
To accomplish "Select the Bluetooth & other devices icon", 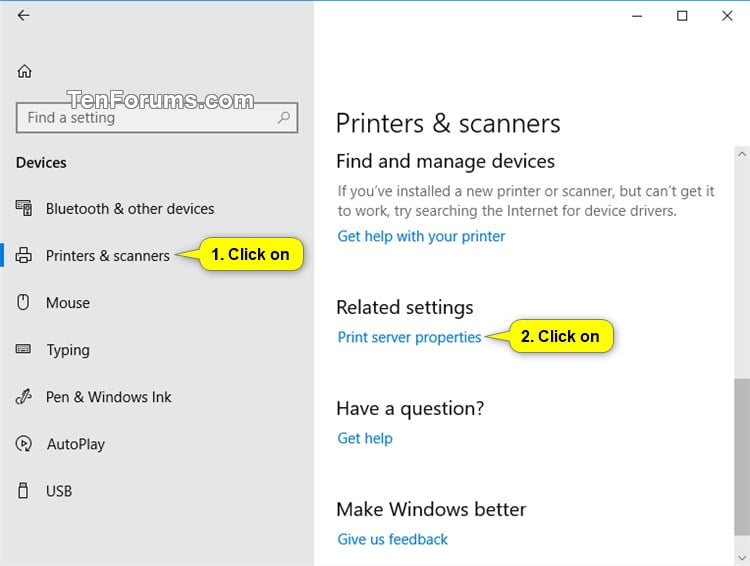I will coord(24,208).
